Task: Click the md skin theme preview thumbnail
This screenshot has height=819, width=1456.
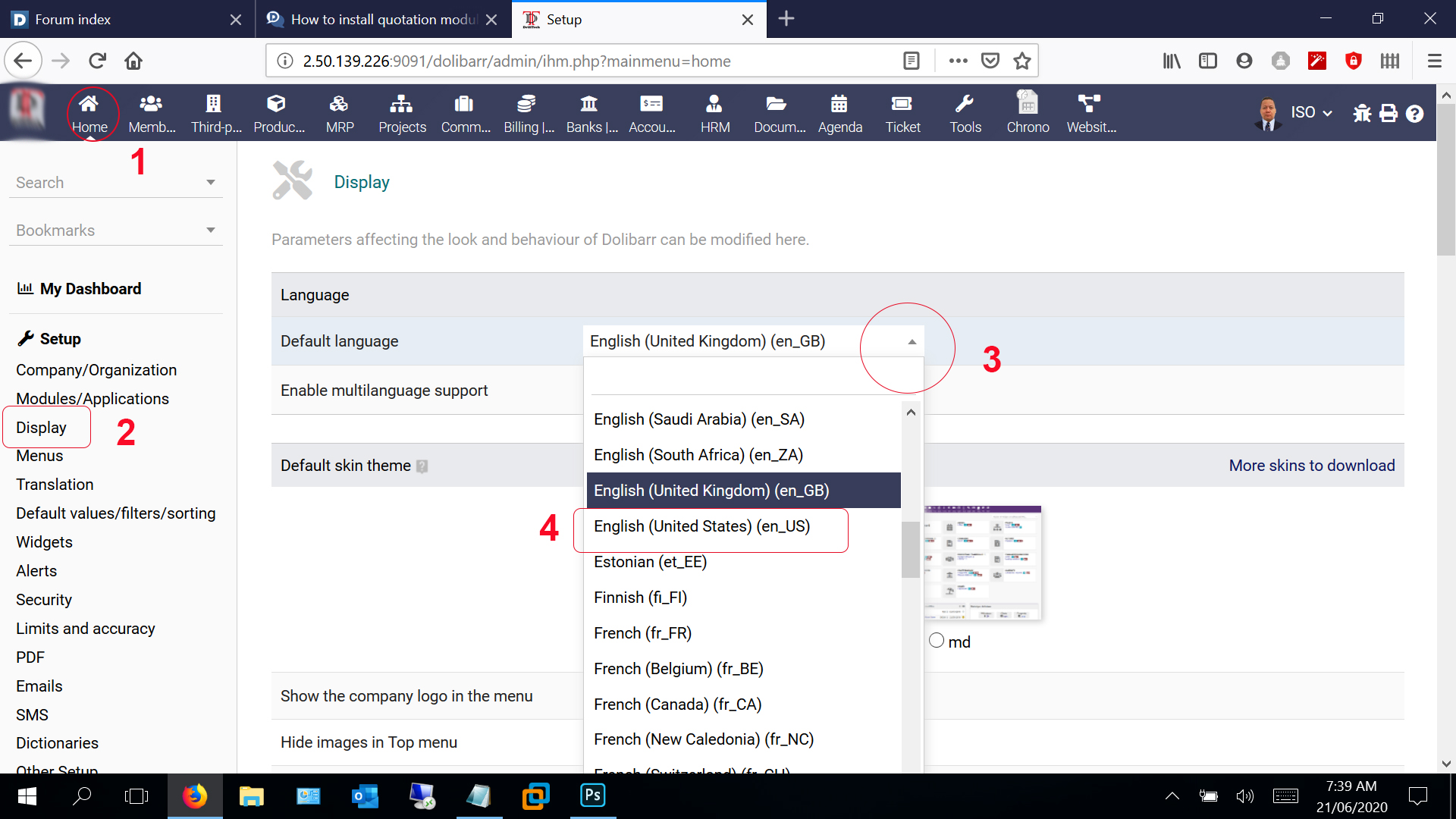Action: click(983, 563)
